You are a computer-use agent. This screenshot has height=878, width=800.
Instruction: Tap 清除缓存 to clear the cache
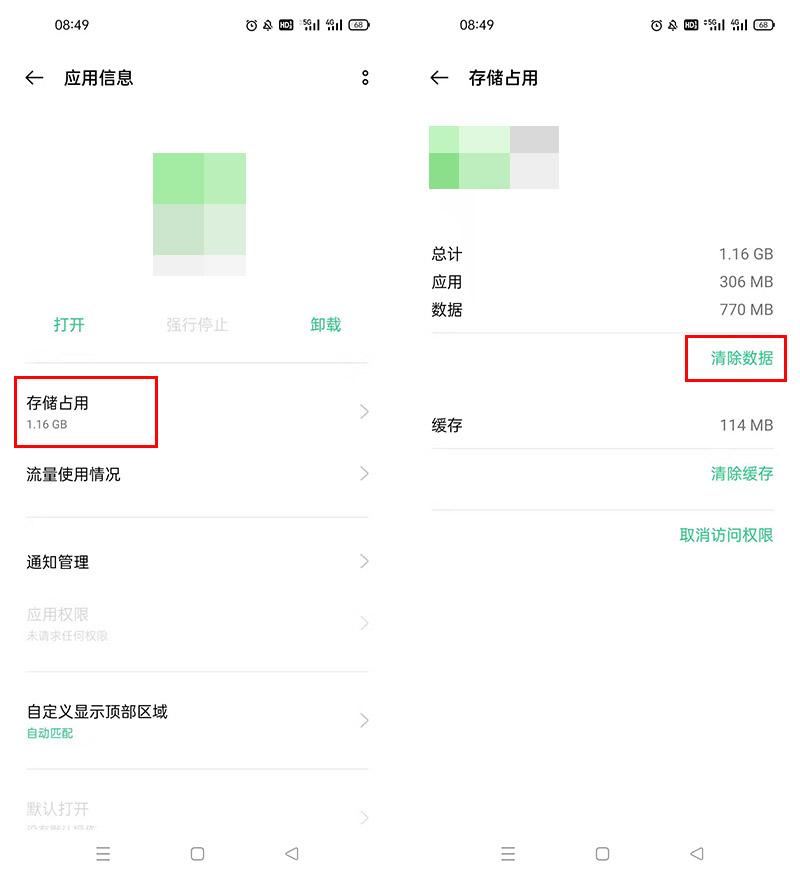click(741, 474)
